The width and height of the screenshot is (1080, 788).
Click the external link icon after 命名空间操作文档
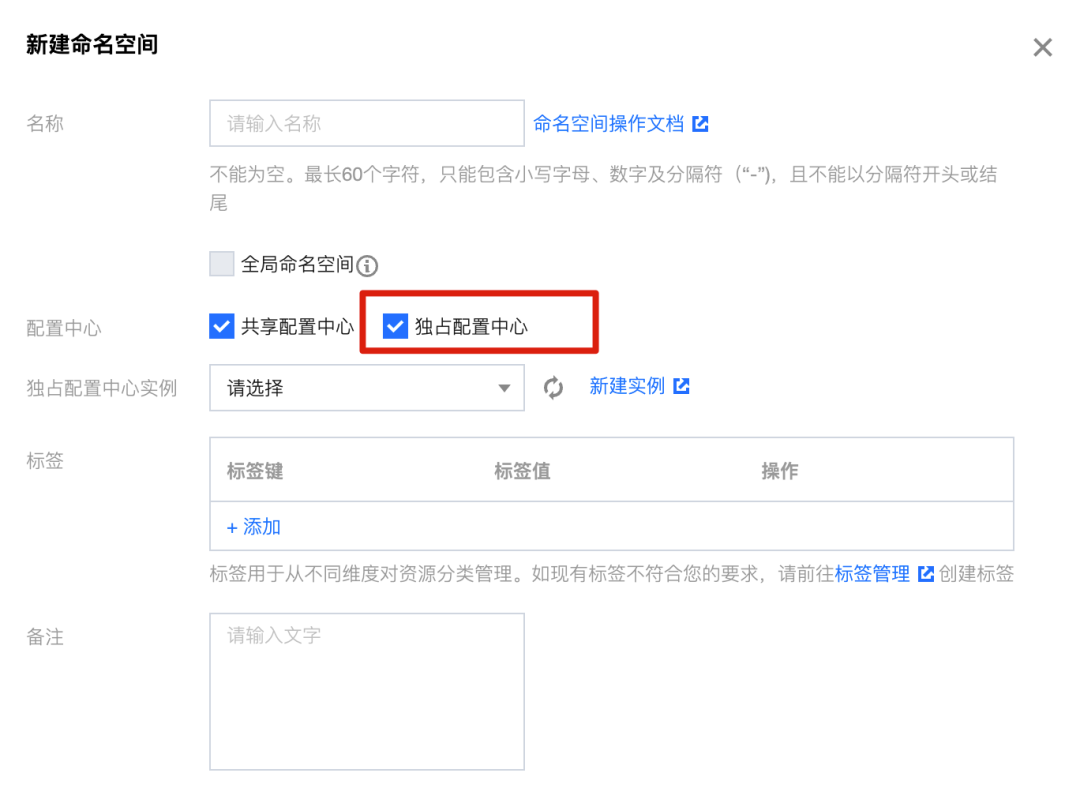coord(700,124)
